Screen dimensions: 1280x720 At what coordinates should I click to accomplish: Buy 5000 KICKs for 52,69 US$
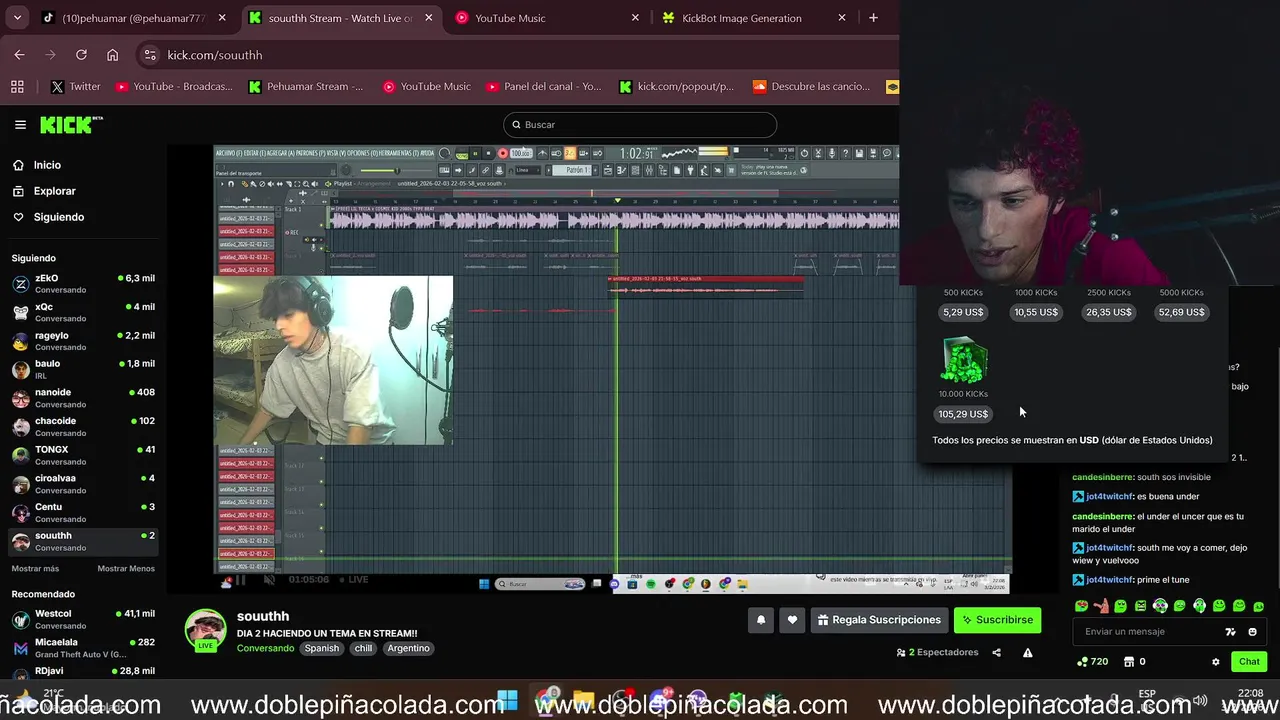pyautogui.click(x=1181, y=312)
